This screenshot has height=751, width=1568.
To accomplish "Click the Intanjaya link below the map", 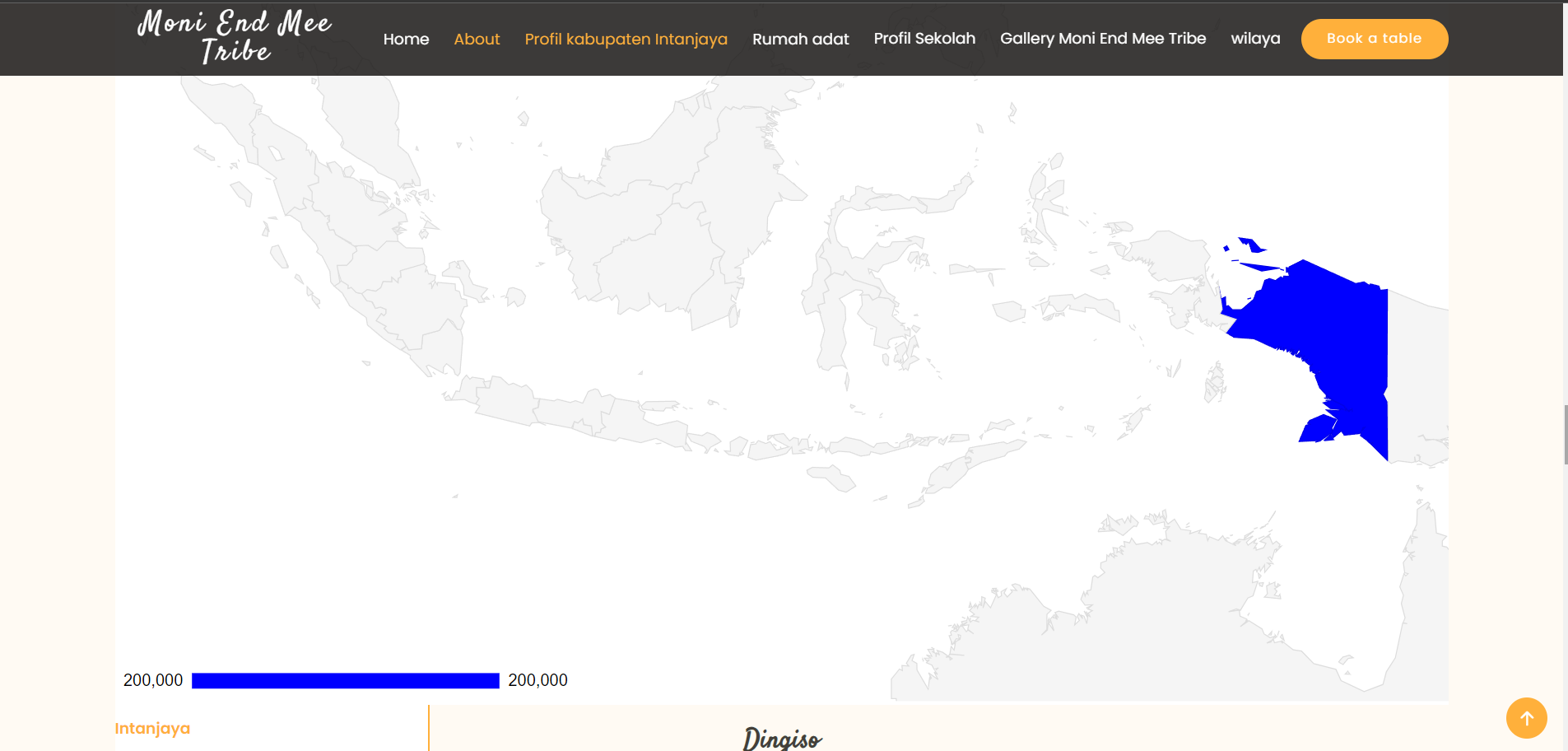I will [152, 728].
